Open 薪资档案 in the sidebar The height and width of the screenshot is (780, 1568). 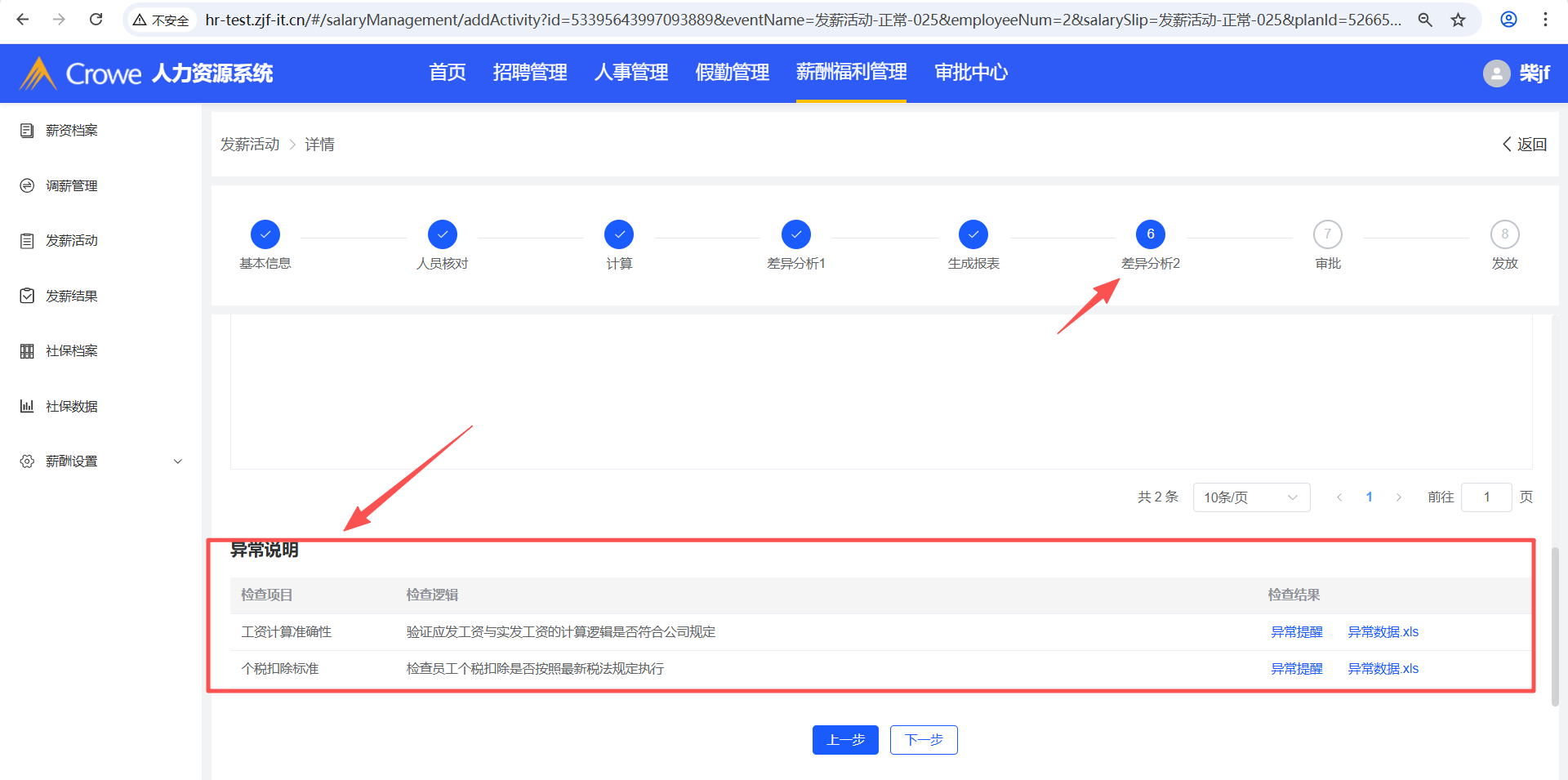coord(72,131)
